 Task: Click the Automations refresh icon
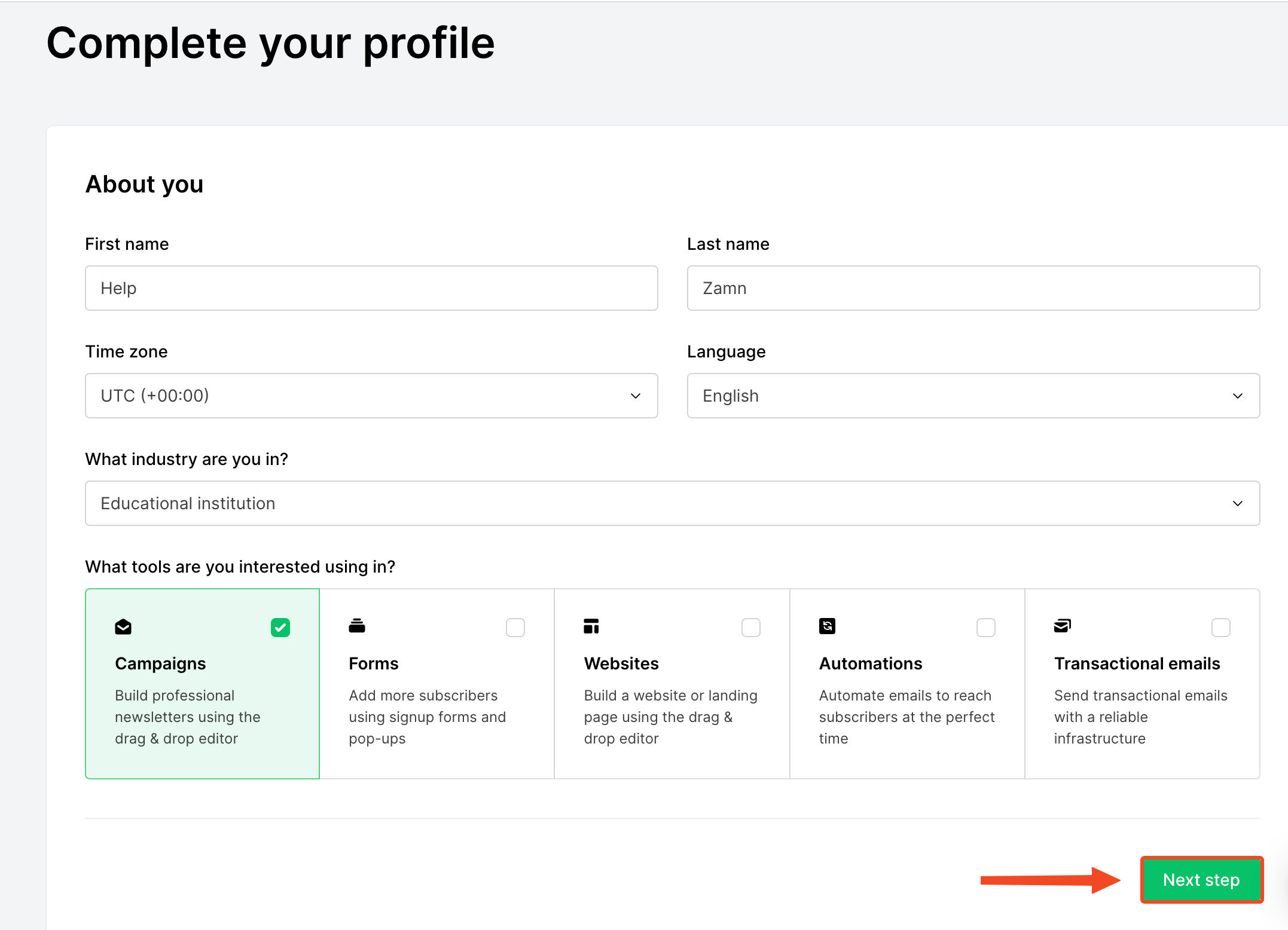coord(827,626)
